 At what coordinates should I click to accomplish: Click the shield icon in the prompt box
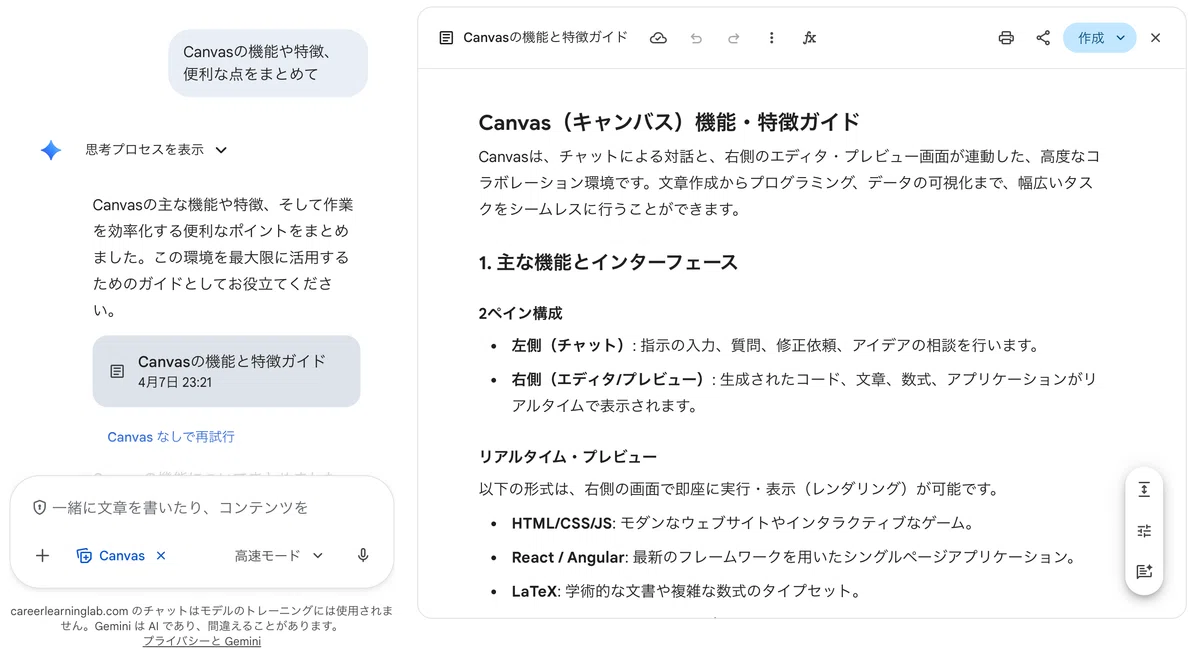point(39,508)
